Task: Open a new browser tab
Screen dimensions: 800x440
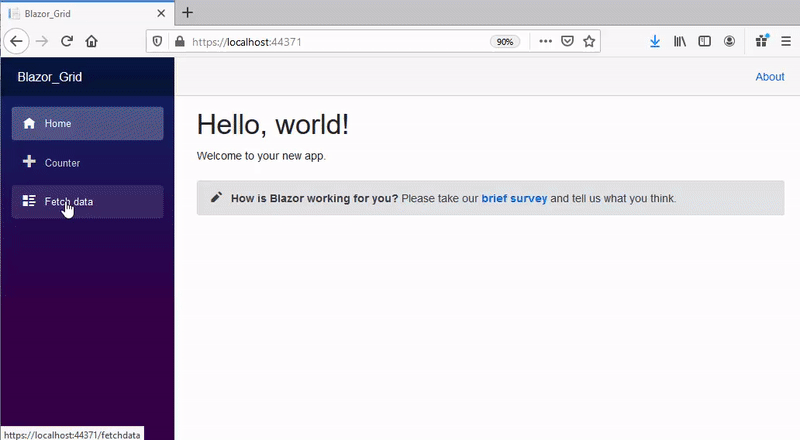Action: coord(187,13)
